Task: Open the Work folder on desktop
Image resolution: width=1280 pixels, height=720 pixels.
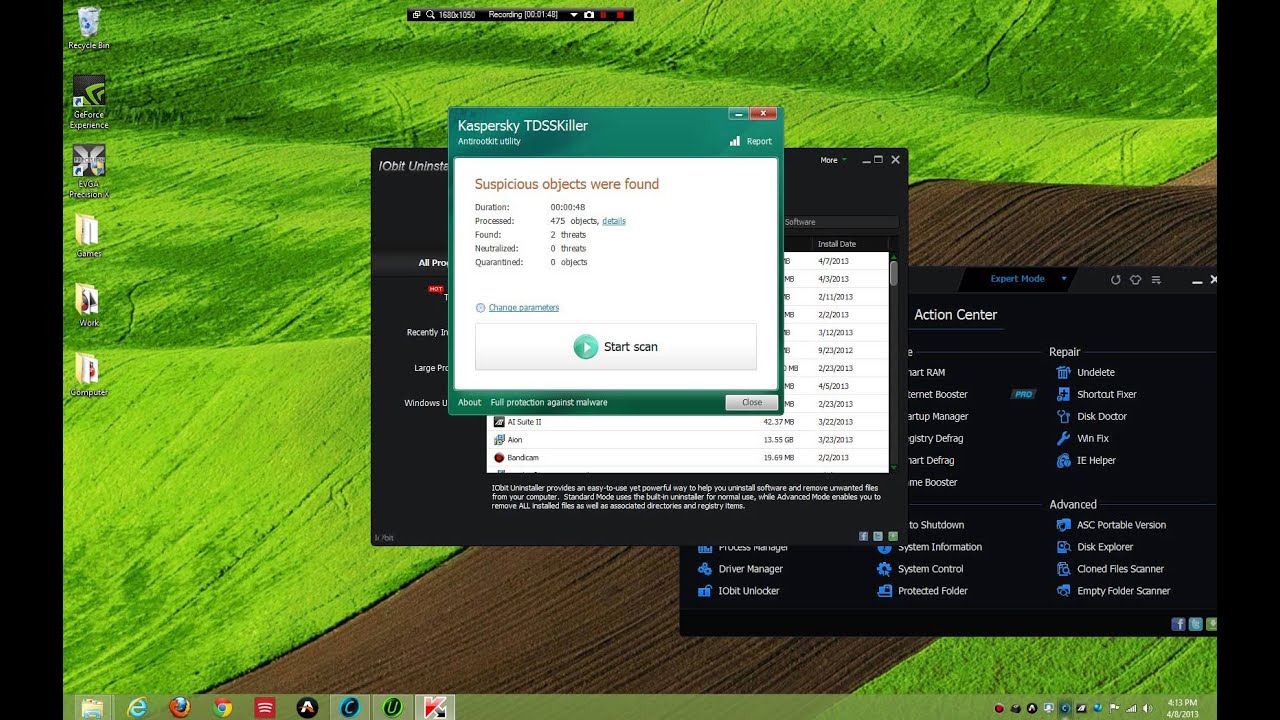Action: click(89, 306)
